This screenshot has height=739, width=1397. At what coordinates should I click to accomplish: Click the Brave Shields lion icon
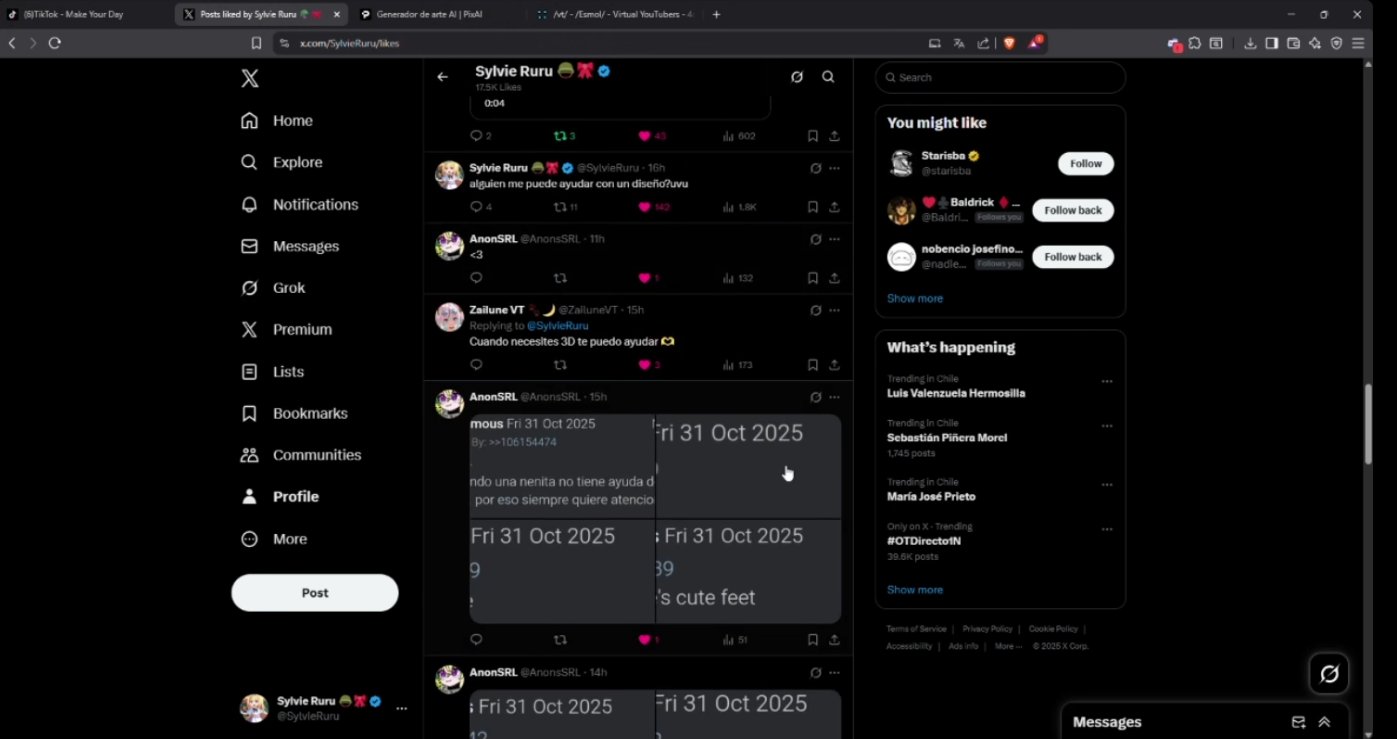pos(1009,43)
